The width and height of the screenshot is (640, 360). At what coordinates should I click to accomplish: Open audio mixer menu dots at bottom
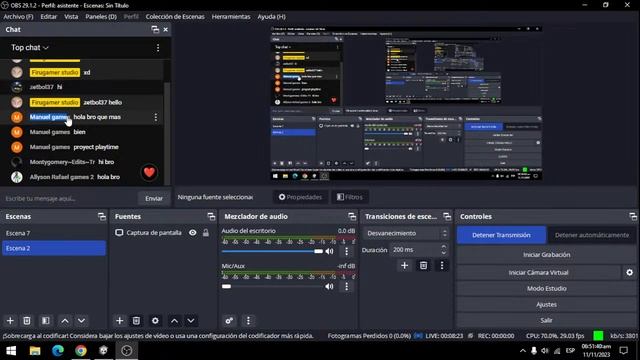(x=248, y=321)
